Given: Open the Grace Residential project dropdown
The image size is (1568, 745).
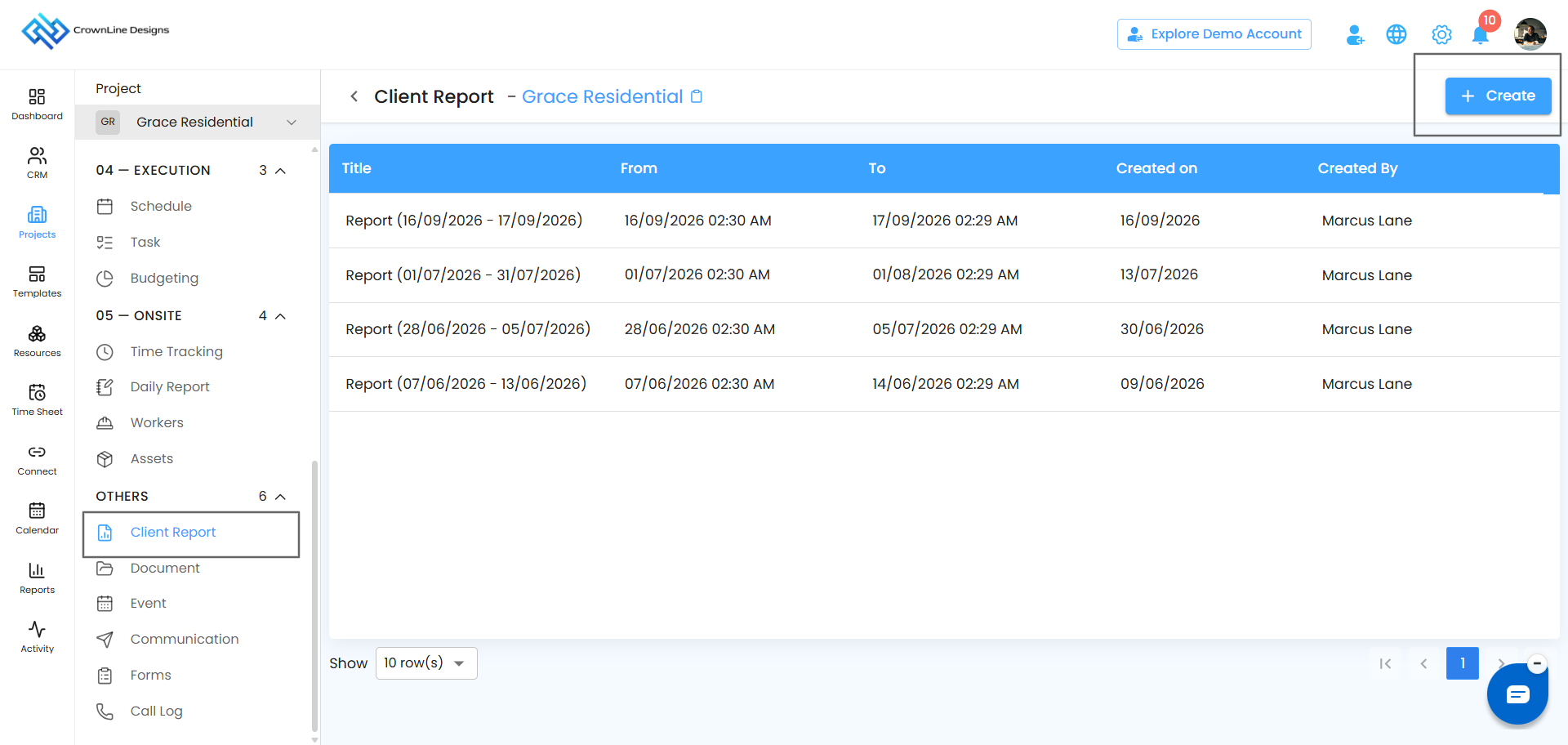Looking at the screenshot, I should [x=197, y=122].
